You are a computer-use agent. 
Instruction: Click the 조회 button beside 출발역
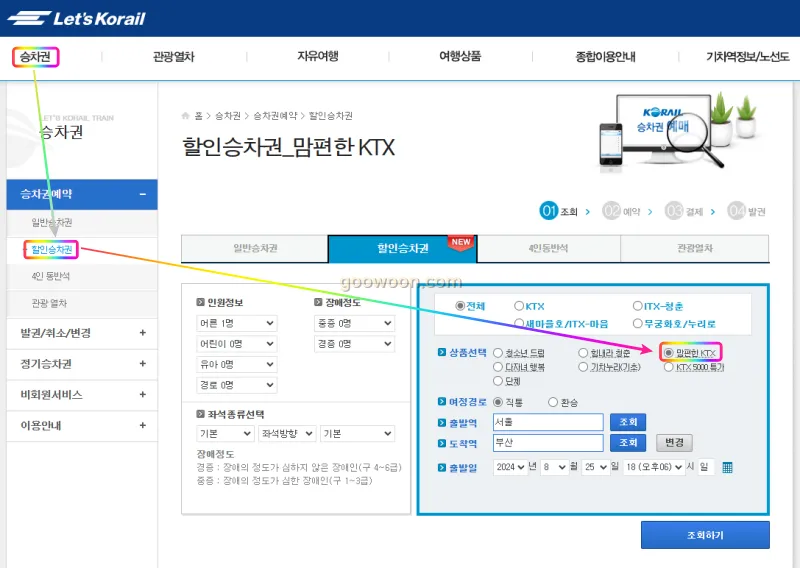628,422
